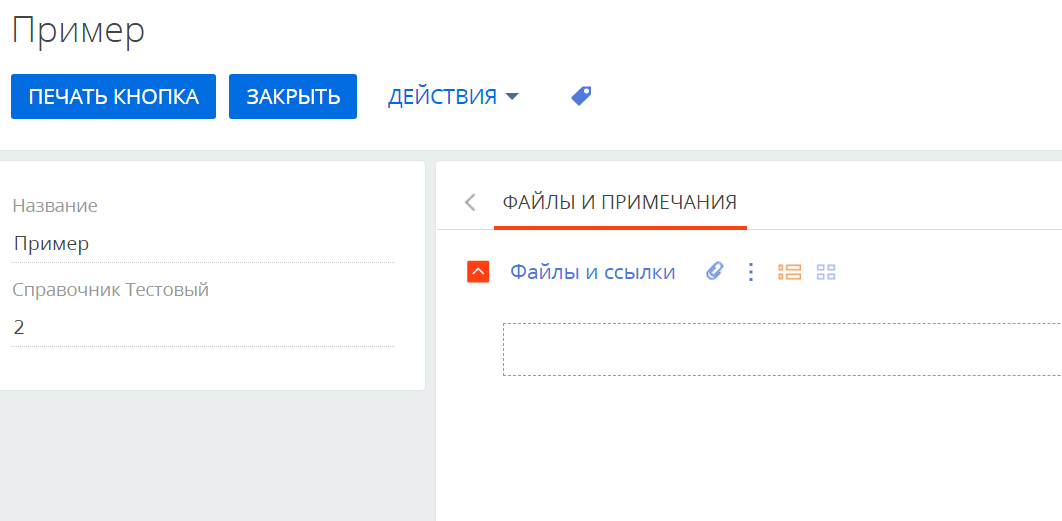Click the Название field with value Пример
This screenshot has width=1062, height=521.
(x=203, y=244)
